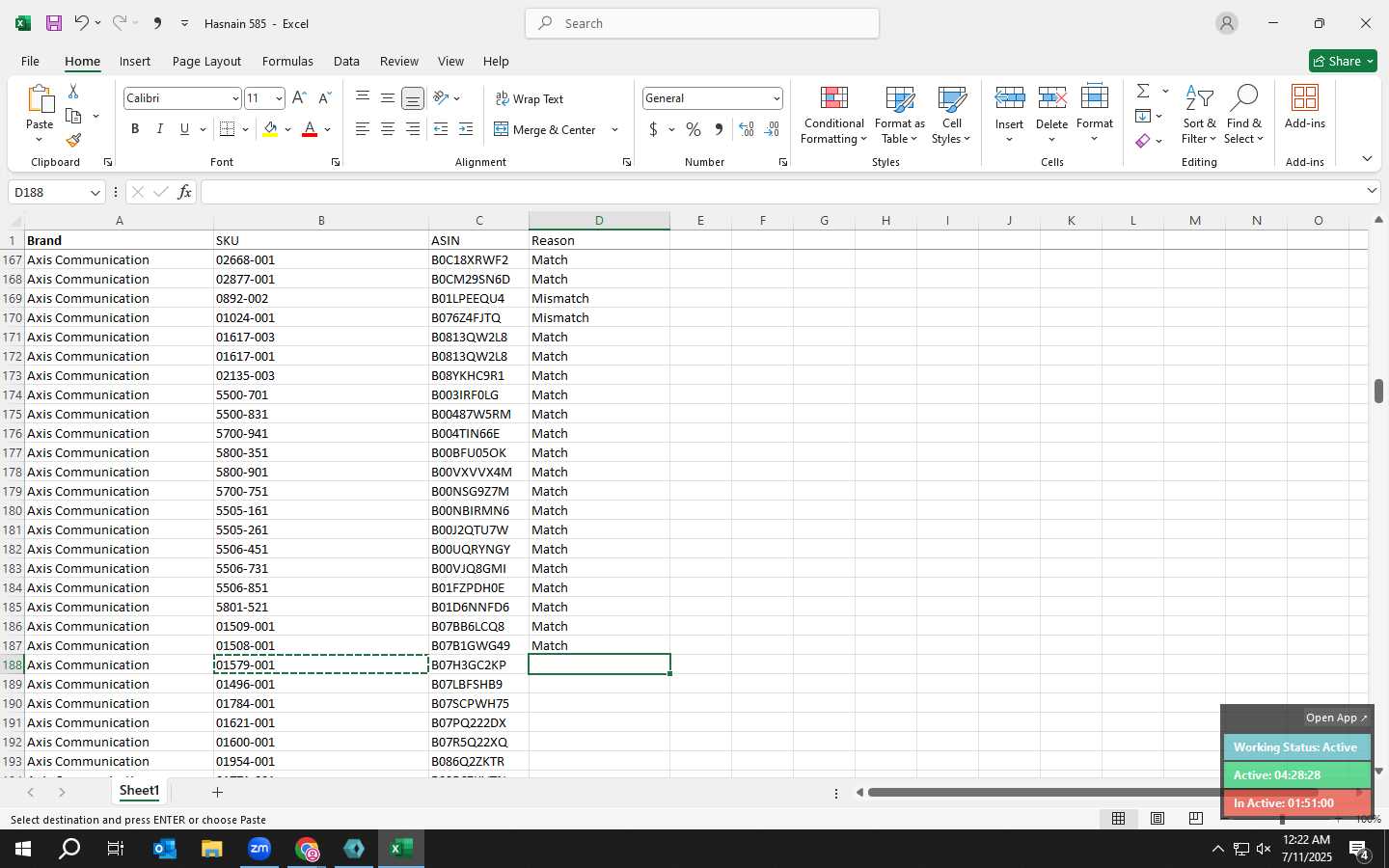1389x868 pixels.
Task: Click the Increase Indent icon
Action: (466, 129)
